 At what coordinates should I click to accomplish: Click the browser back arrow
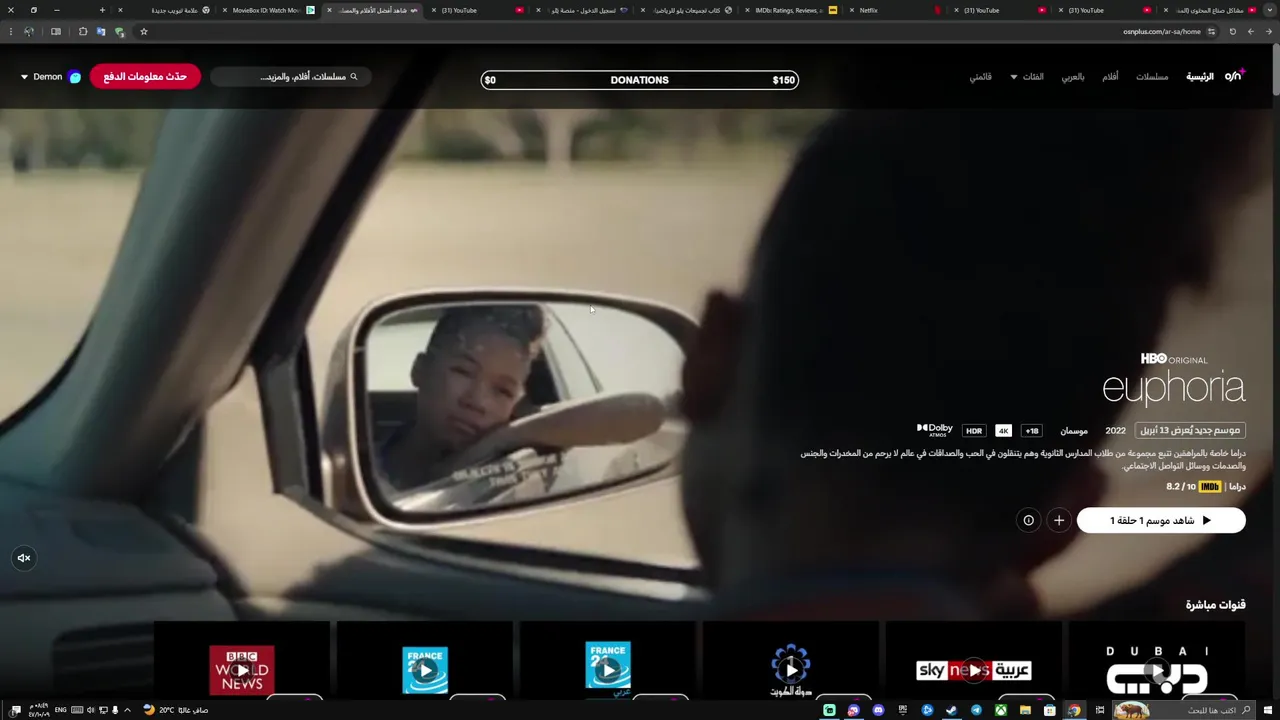[1270, 31]
